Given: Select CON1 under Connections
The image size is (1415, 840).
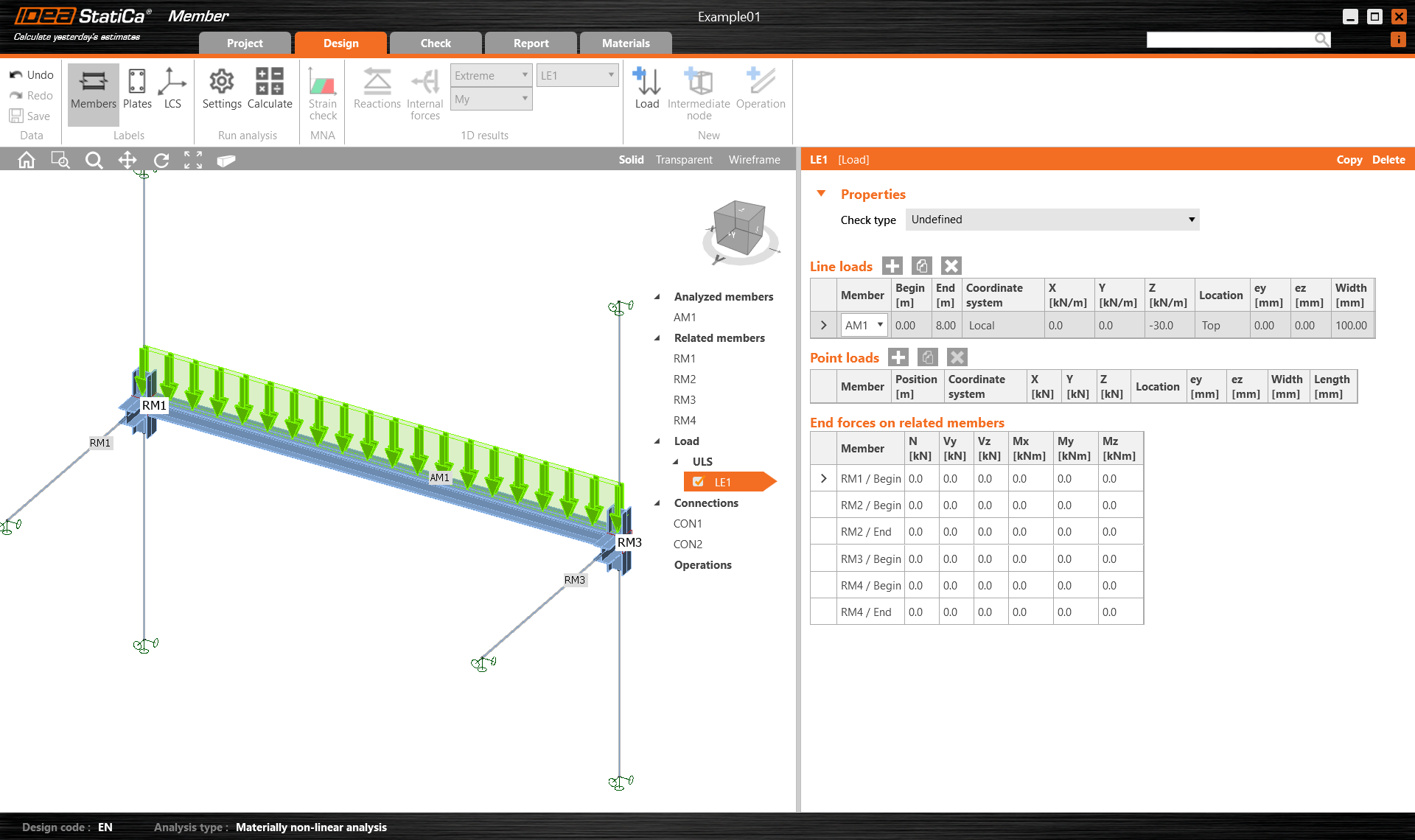Looking at the screenshot, I should [687, 523].
